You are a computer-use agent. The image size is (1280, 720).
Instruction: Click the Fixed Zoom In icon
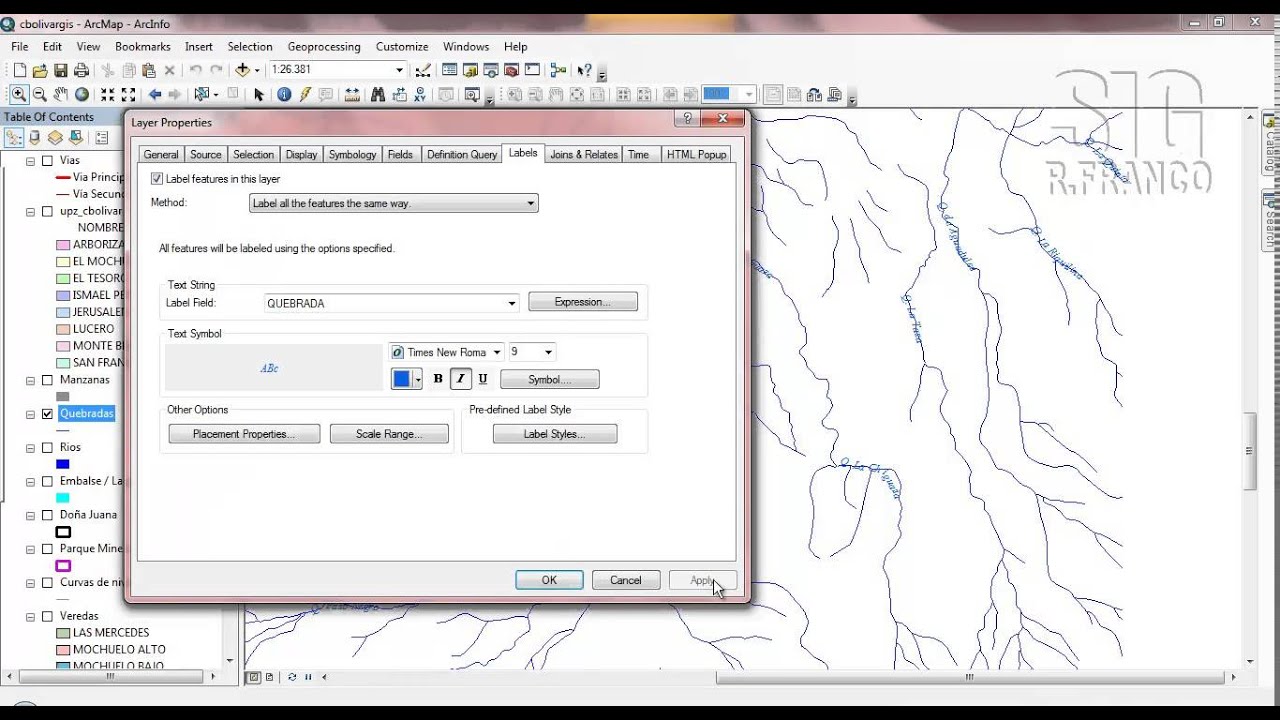point(107,94)
